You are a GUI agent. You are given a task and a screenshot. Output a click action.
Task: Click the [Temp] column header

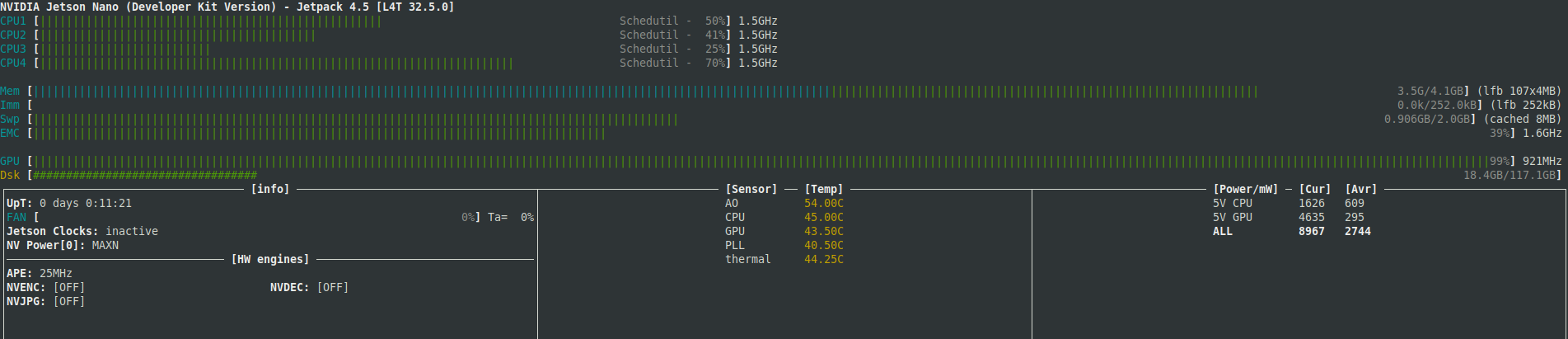coord(824,190)
